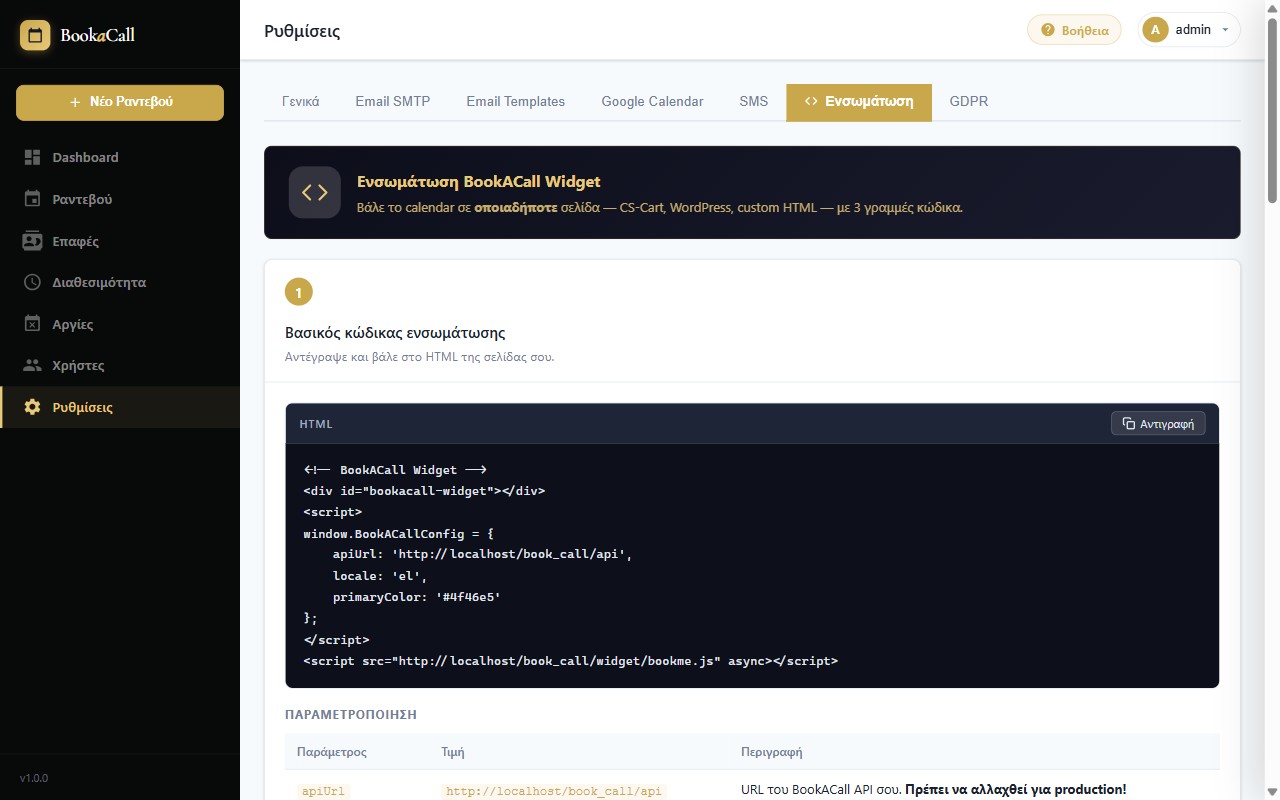This screenshot has width=1280, height=800.
Task: Click the Χρήστες people icon
Action: [32, 365]
